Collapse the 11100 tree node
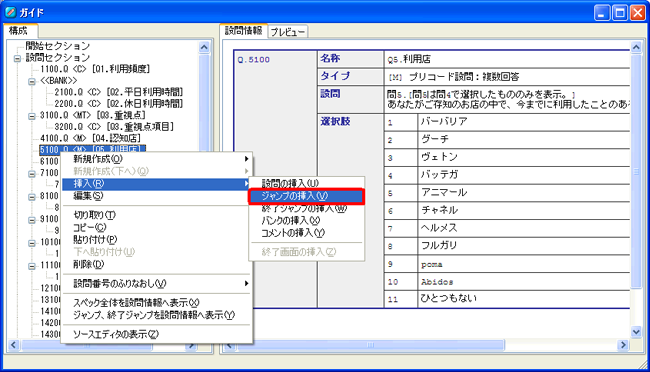 pos(32,266)
